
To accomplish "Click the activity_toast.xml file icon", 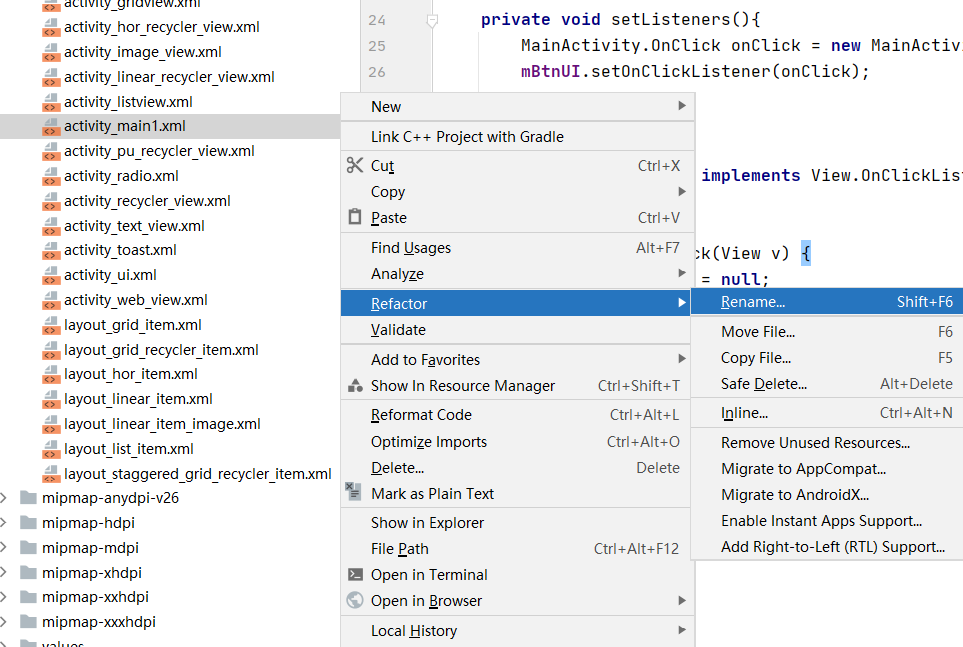I will click(x=50, y=250).
